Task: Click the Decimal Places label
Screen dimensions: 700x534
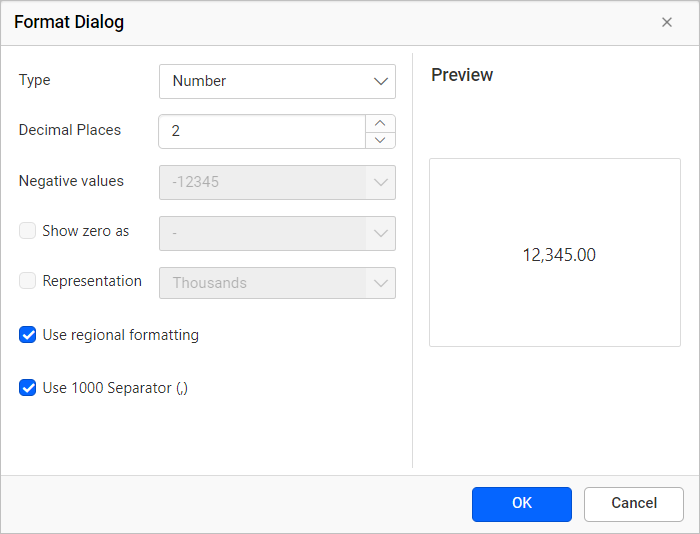Action: [x=70, y=130]
